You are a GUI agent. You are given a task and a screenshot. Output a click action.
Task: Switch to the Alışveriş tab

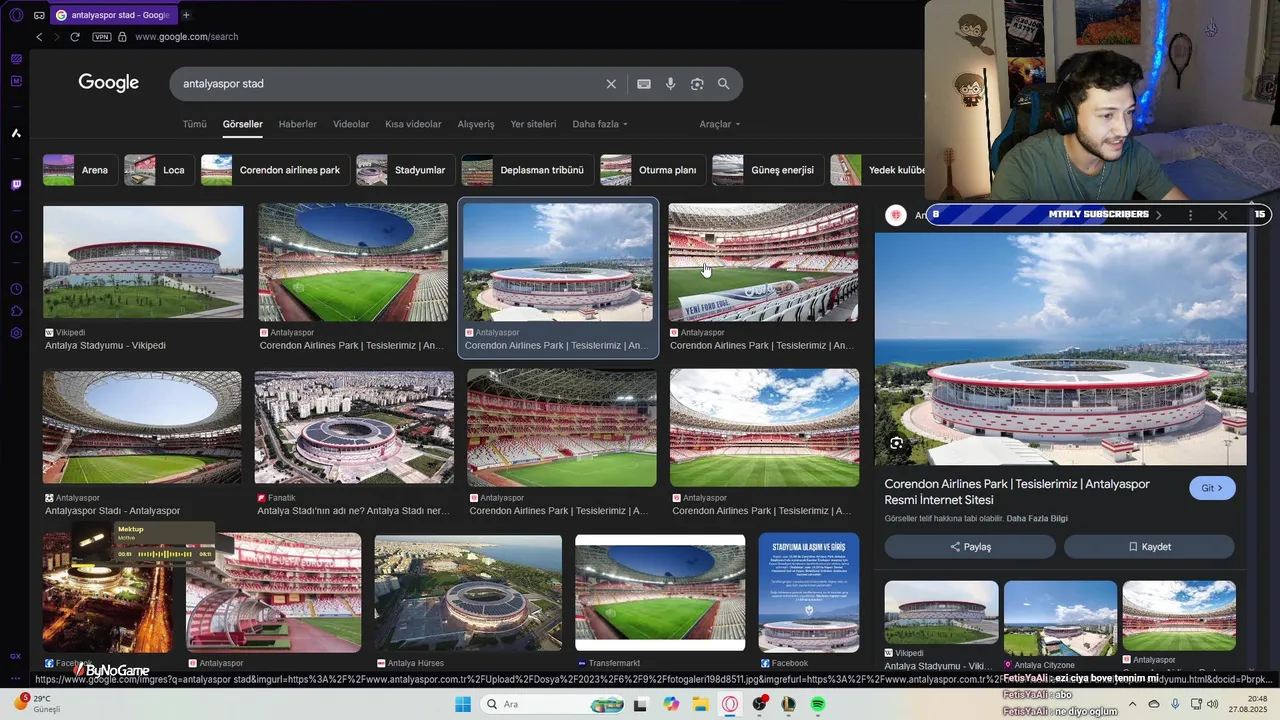pos(476,124)
